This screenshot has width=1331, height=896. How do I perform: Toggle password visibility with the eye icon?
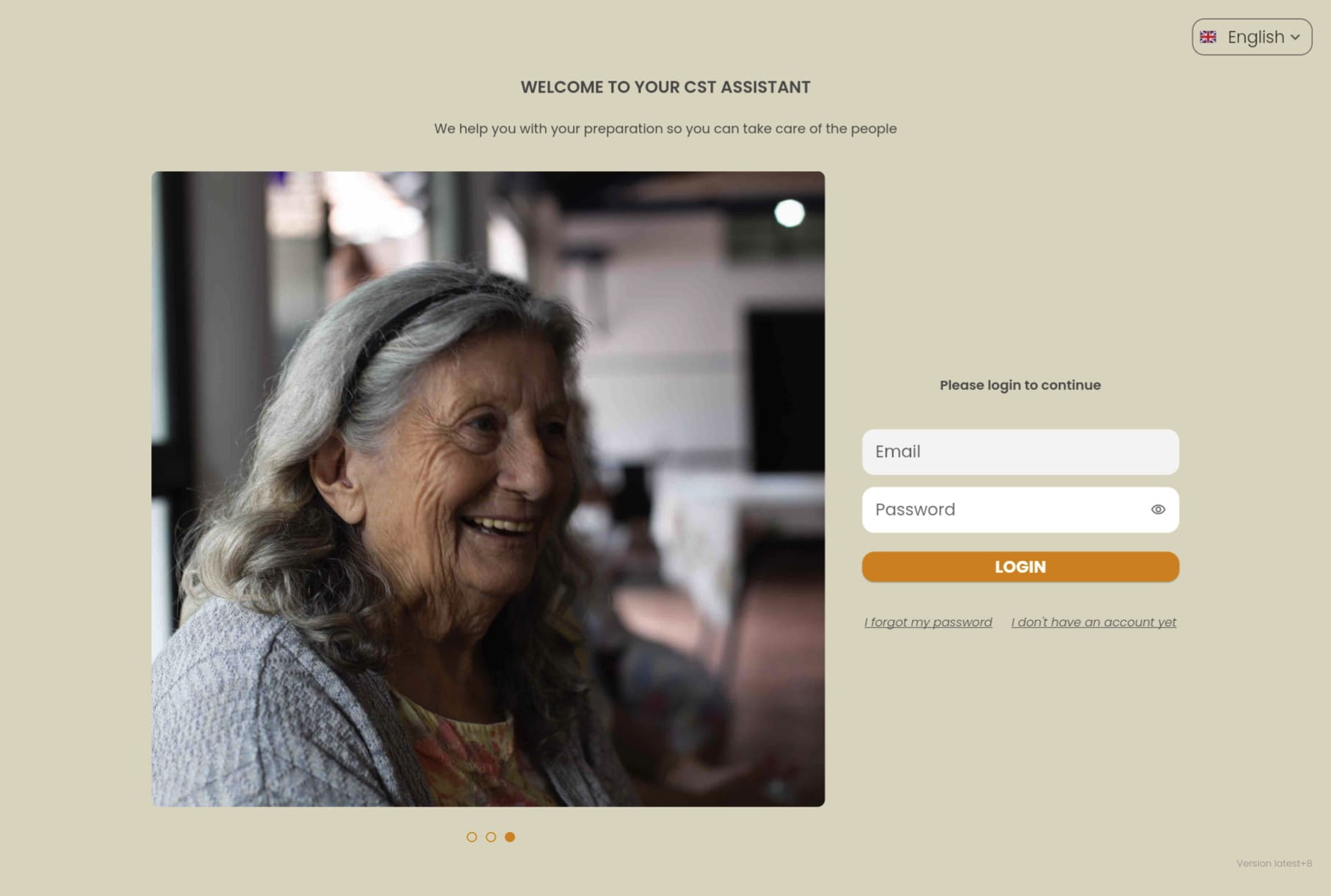tap(1158, 510)
